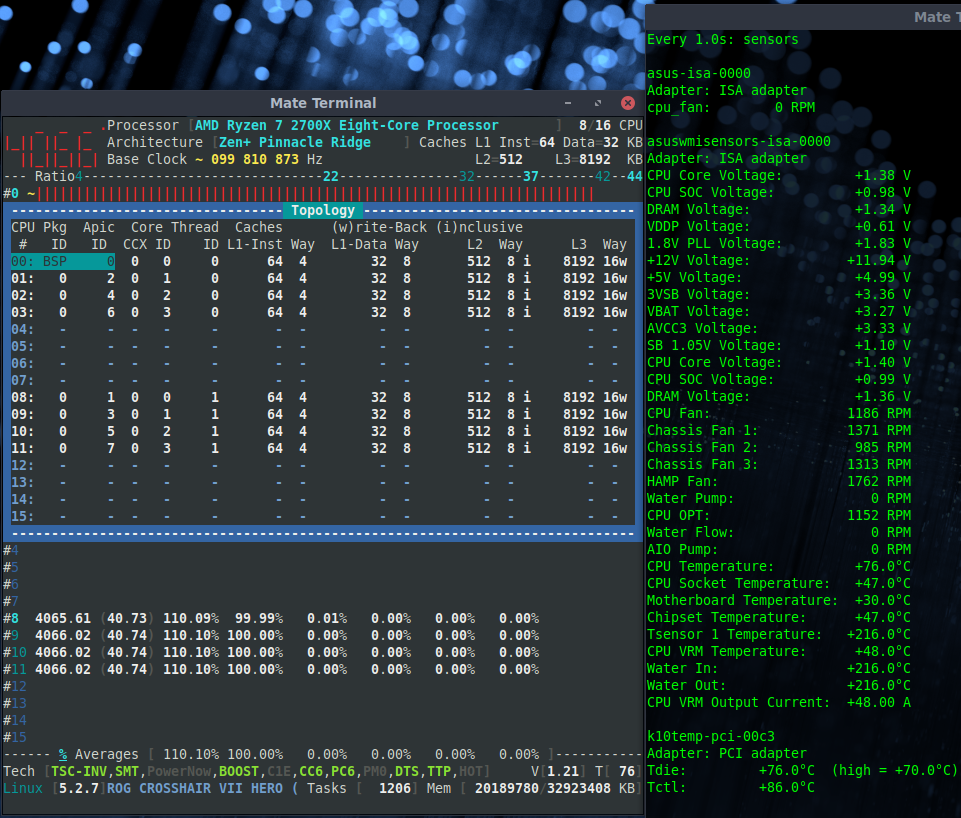The width and height of the screenshot is (961, 818).
Task: Click the asuswmisensors-isa-0000 heading
Action: click(x=739, y=142)
